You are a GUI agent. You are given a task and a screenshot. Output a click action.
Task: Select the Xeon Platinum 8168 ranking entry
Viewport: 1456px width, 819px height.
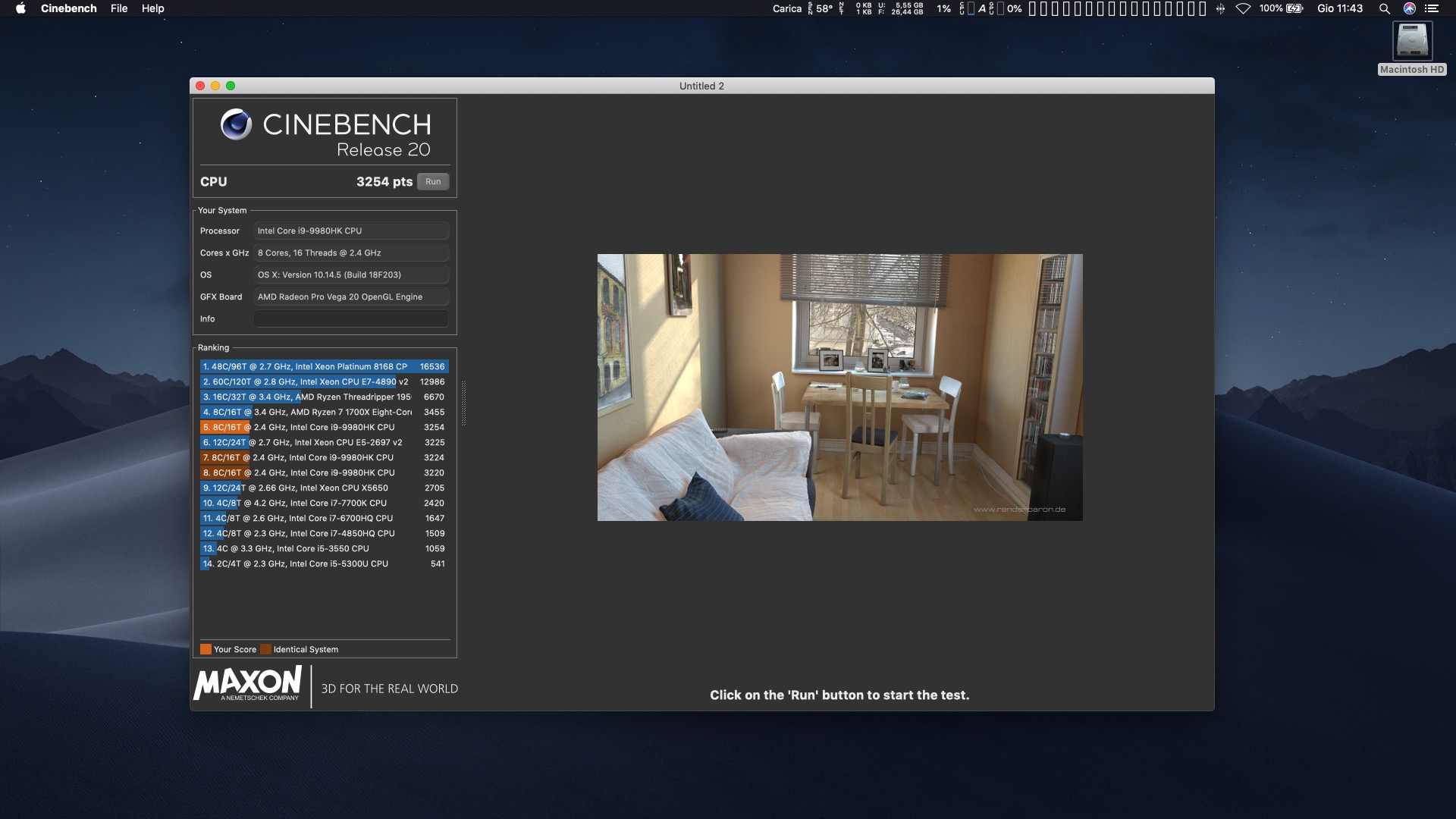(324, 366)
